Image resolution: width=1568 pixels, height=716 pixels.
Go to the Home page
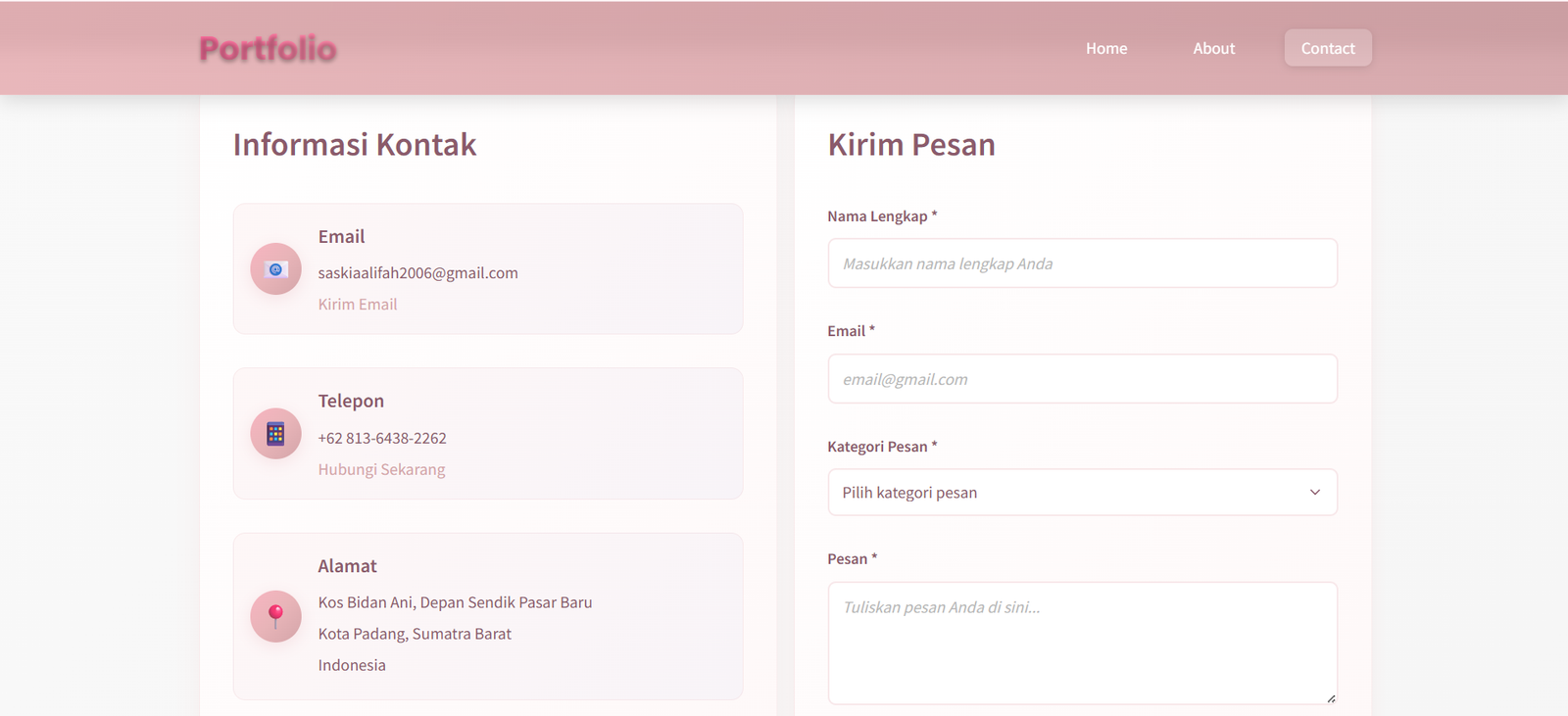[1105, 48]
